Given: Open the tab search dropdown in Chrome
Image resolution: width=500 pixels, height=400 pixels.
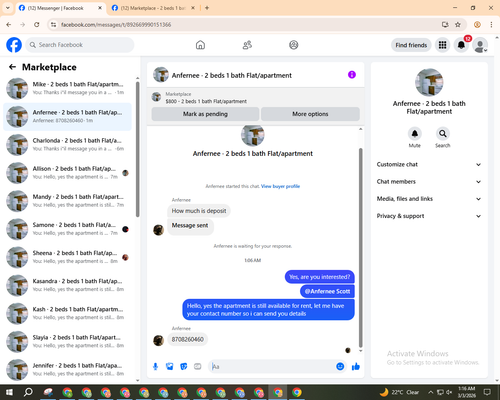Looking at the screenshot, I should coord(8,8).
